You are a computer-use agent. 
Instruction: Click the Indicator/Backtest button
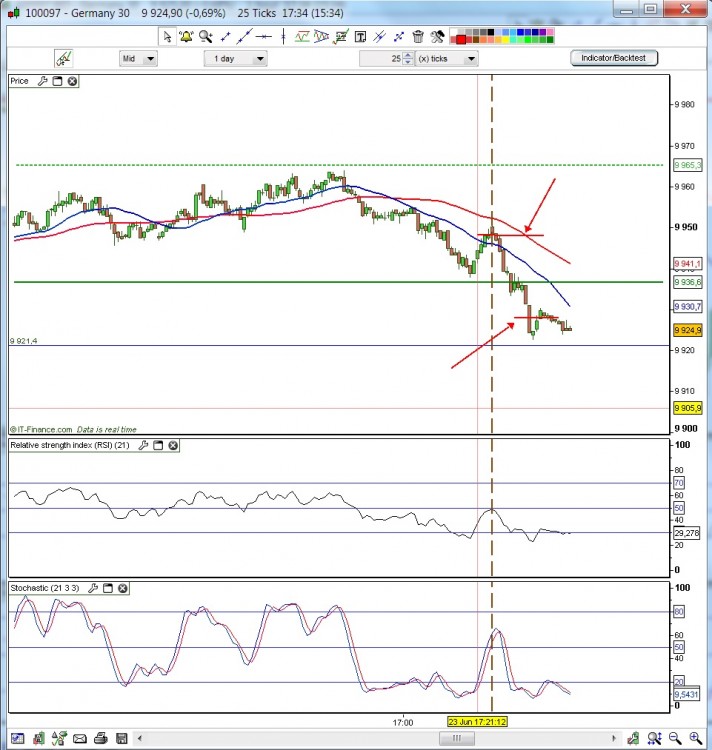614,58
